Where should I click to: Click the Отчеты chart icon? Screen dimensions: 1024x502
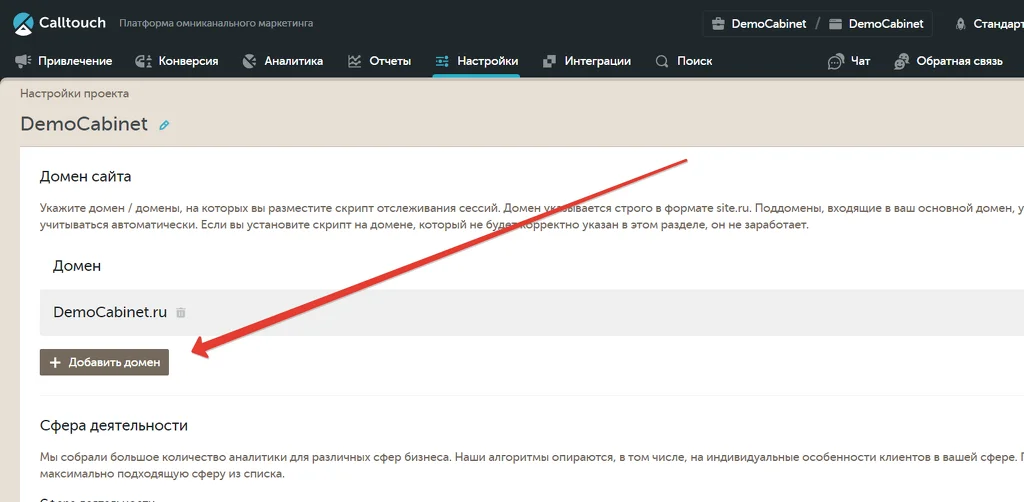(x=355, y=61)
